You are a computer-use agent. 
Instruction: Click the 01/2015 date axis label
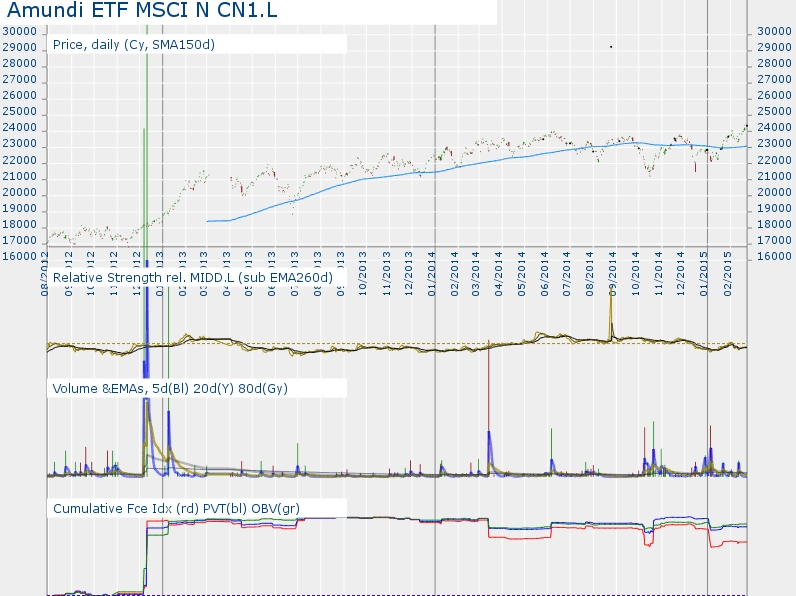tap(704, 274)
